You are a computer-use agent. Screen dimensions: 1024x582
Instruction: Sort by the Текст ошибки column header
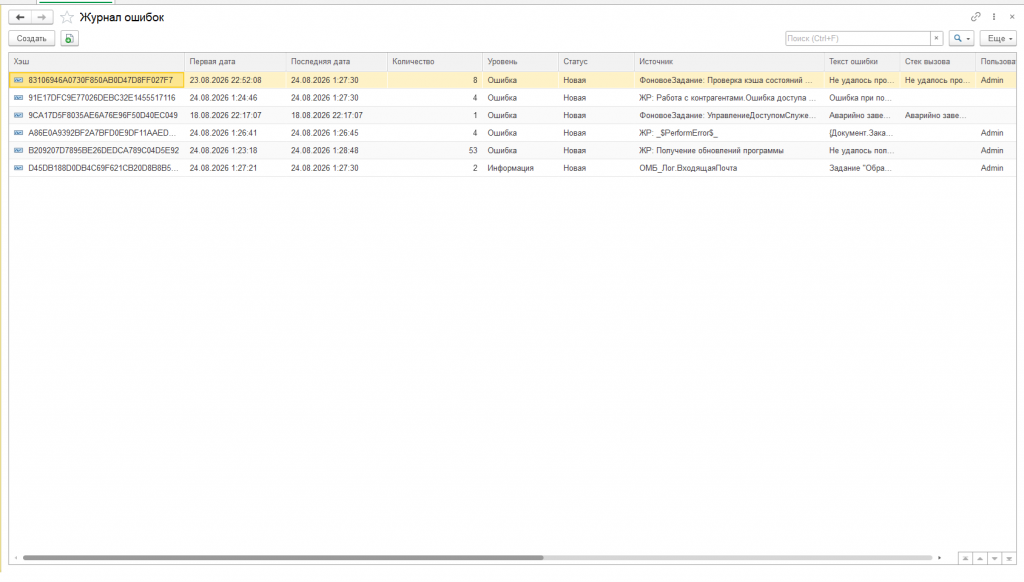(862, 61)
